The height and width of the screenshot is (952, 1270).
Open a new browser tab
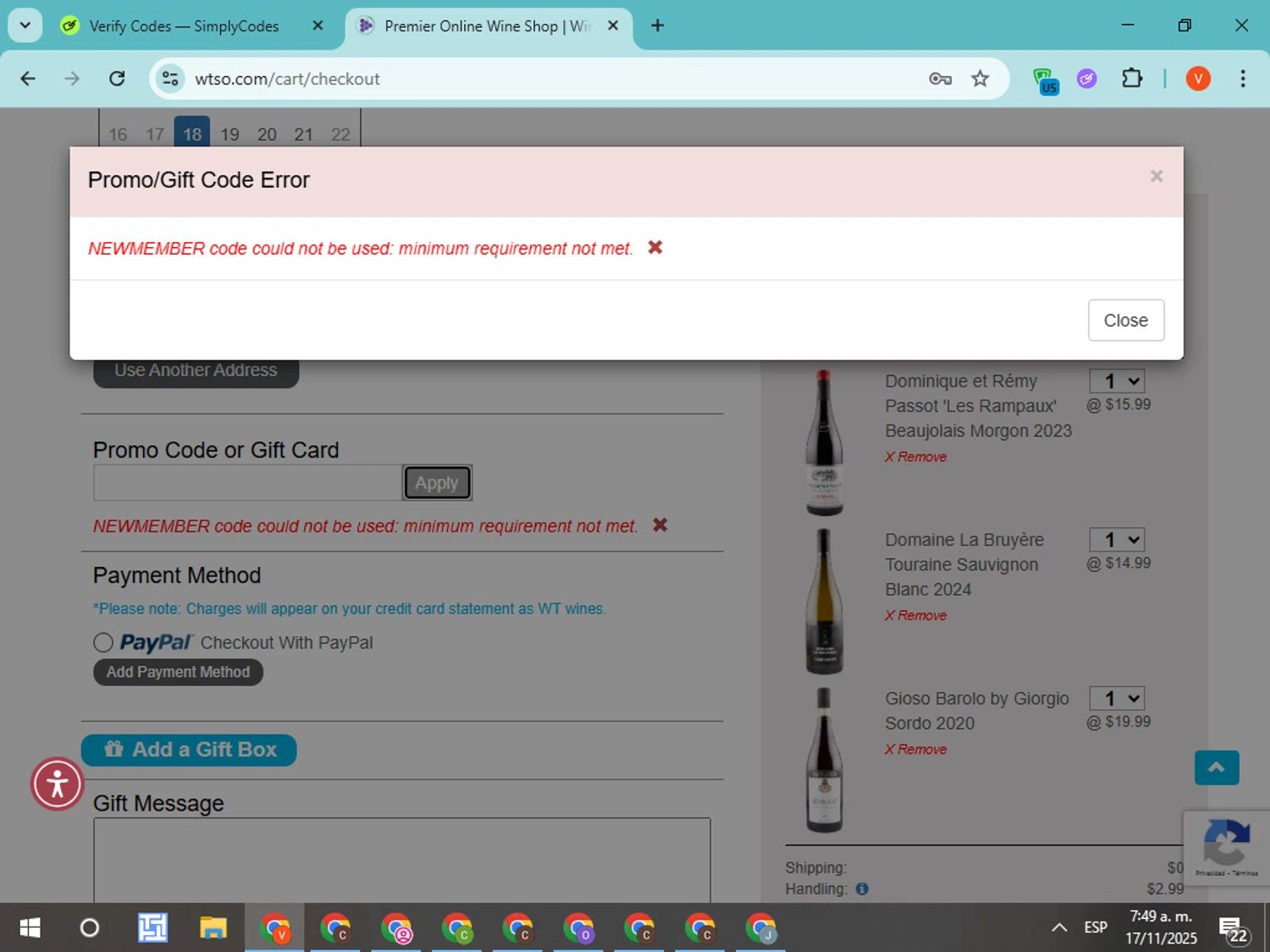point(657,25)
